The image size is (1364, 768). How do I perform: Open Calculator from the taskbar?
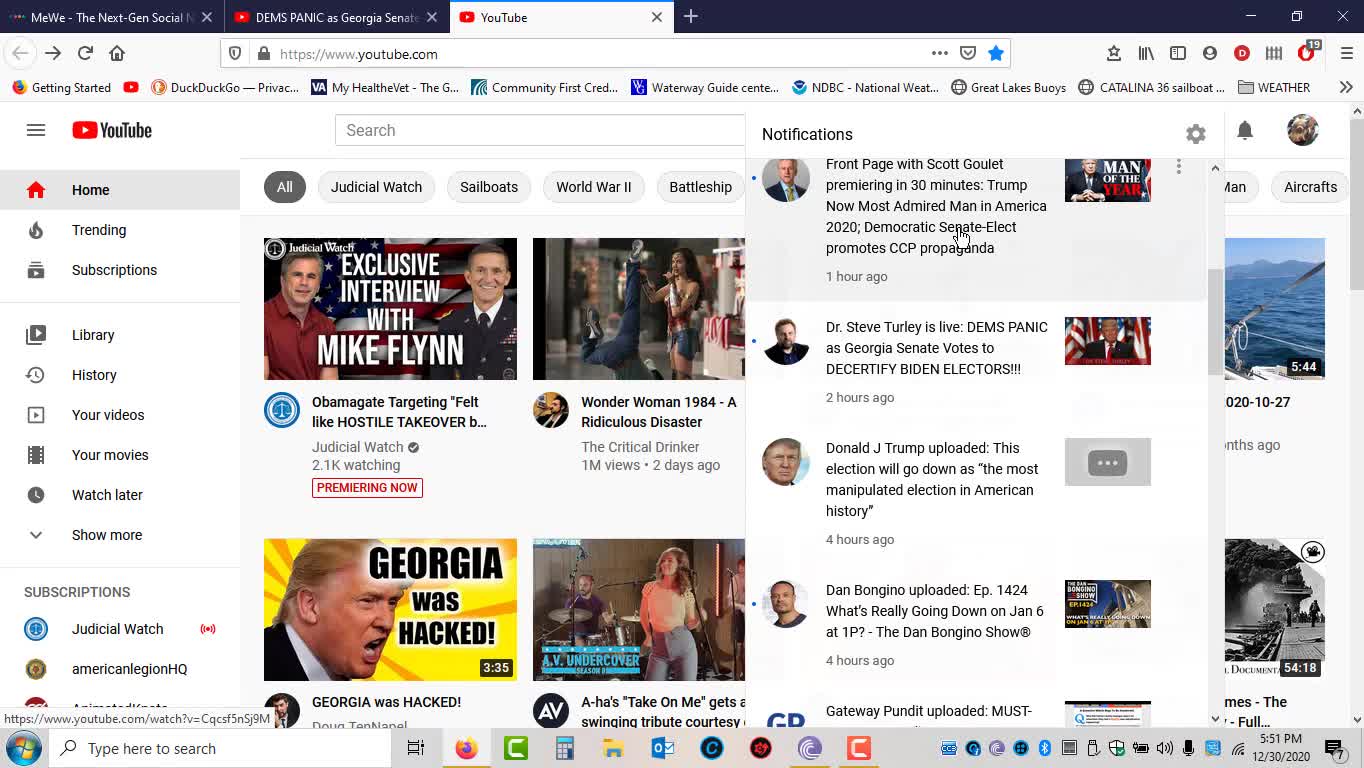(565, 748)
